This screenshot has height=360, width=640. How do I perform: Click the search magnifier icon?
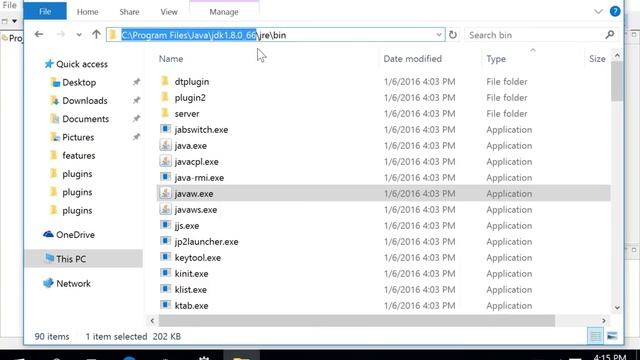[610, 35]
